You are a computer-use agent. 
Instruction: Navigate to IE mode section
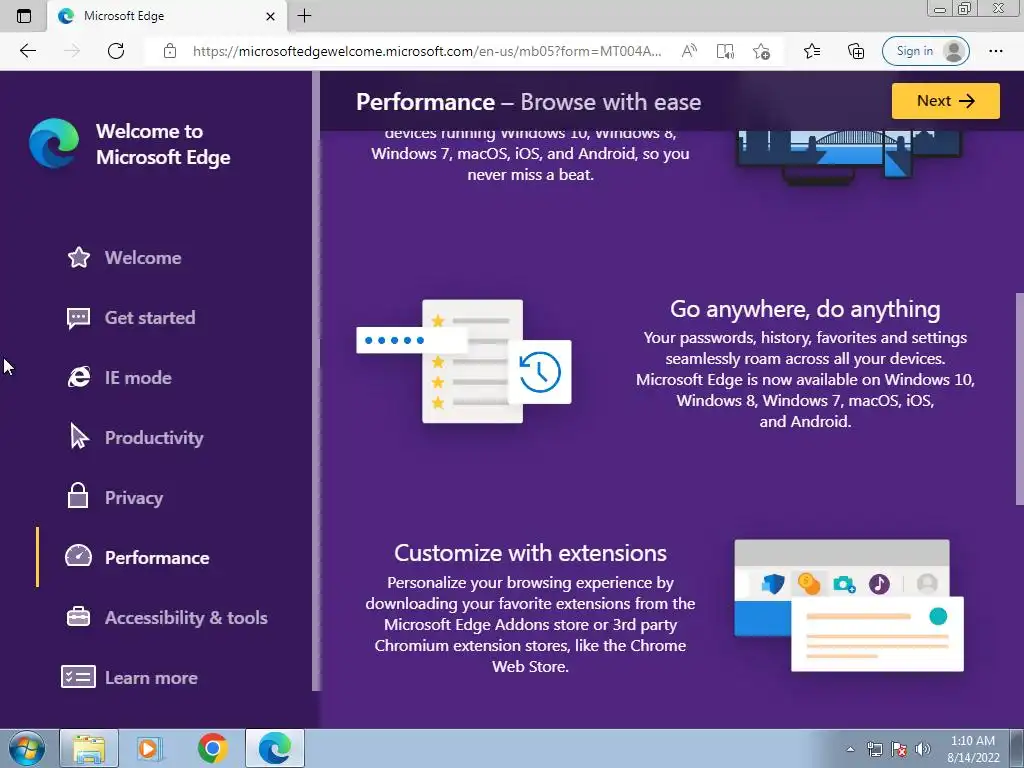(x=138, y=378)
